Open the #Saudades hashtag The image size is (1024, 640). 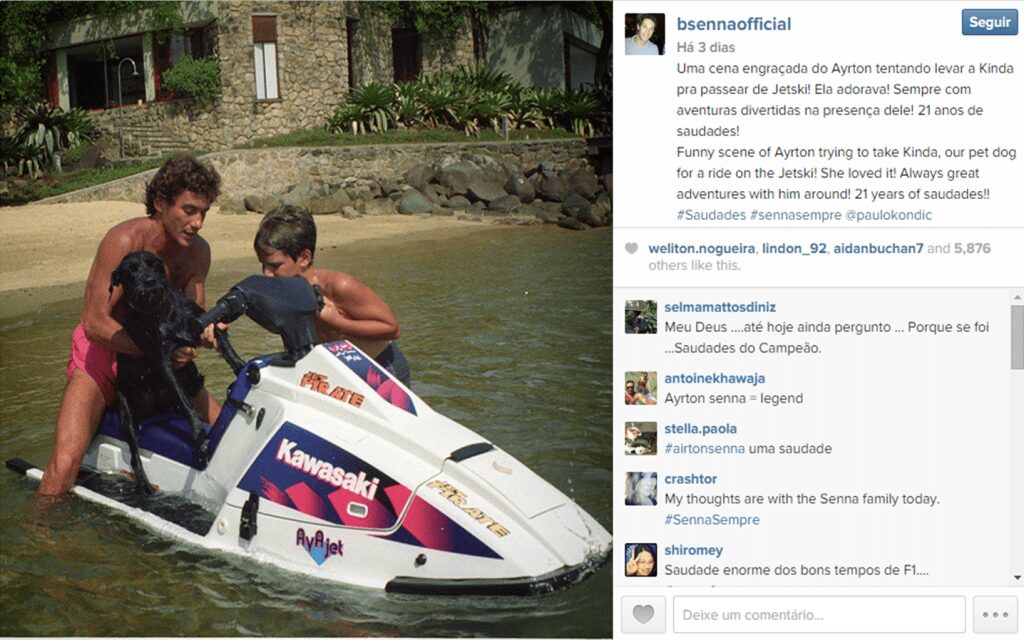pos(711,215)
